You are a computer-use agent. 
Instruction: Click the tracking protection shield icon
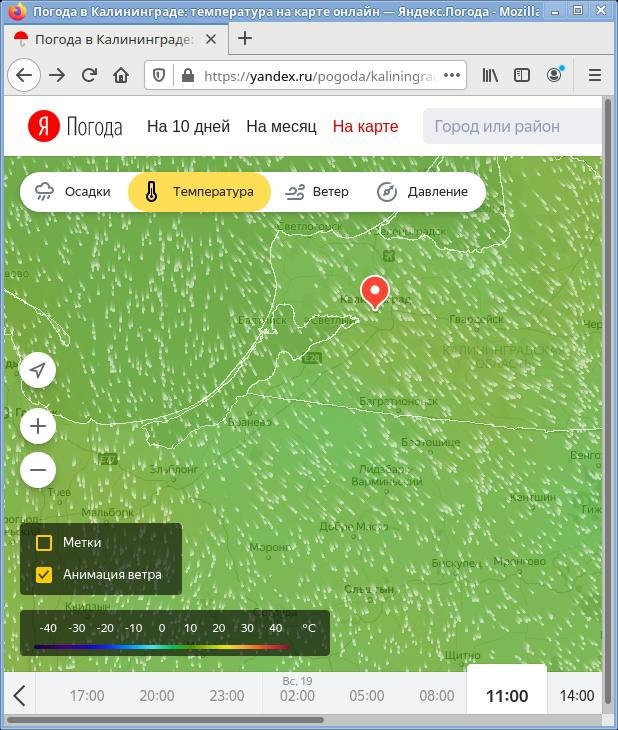point(159,75)
